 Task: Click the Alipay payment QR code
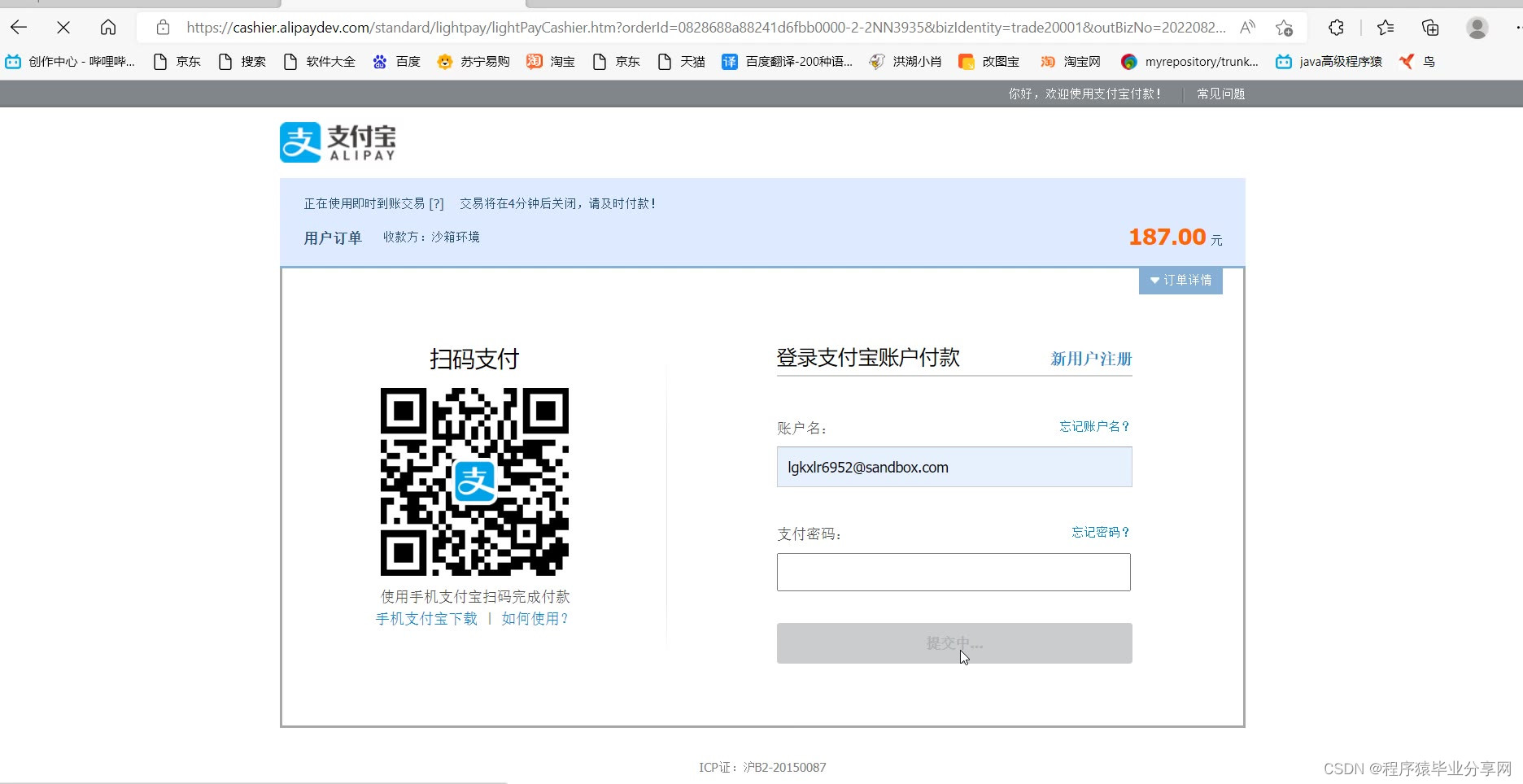tap(474, 481)
